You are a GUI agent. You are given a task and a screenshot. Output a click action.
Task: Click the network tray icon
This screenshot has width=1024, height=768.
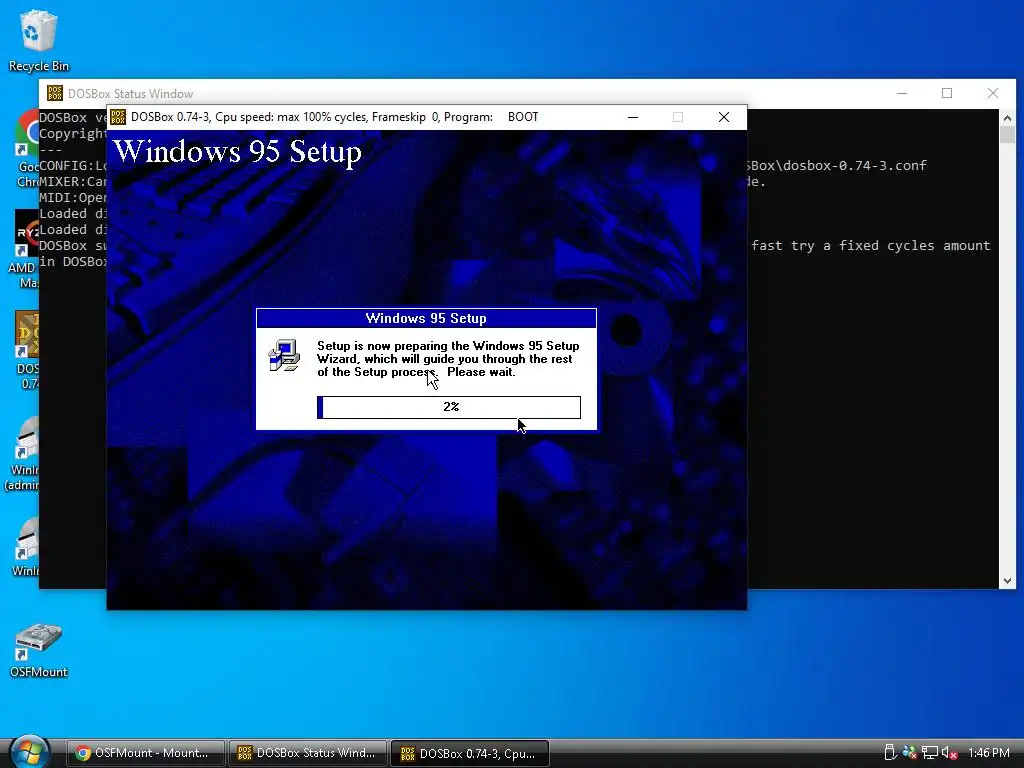pos(930,753)
